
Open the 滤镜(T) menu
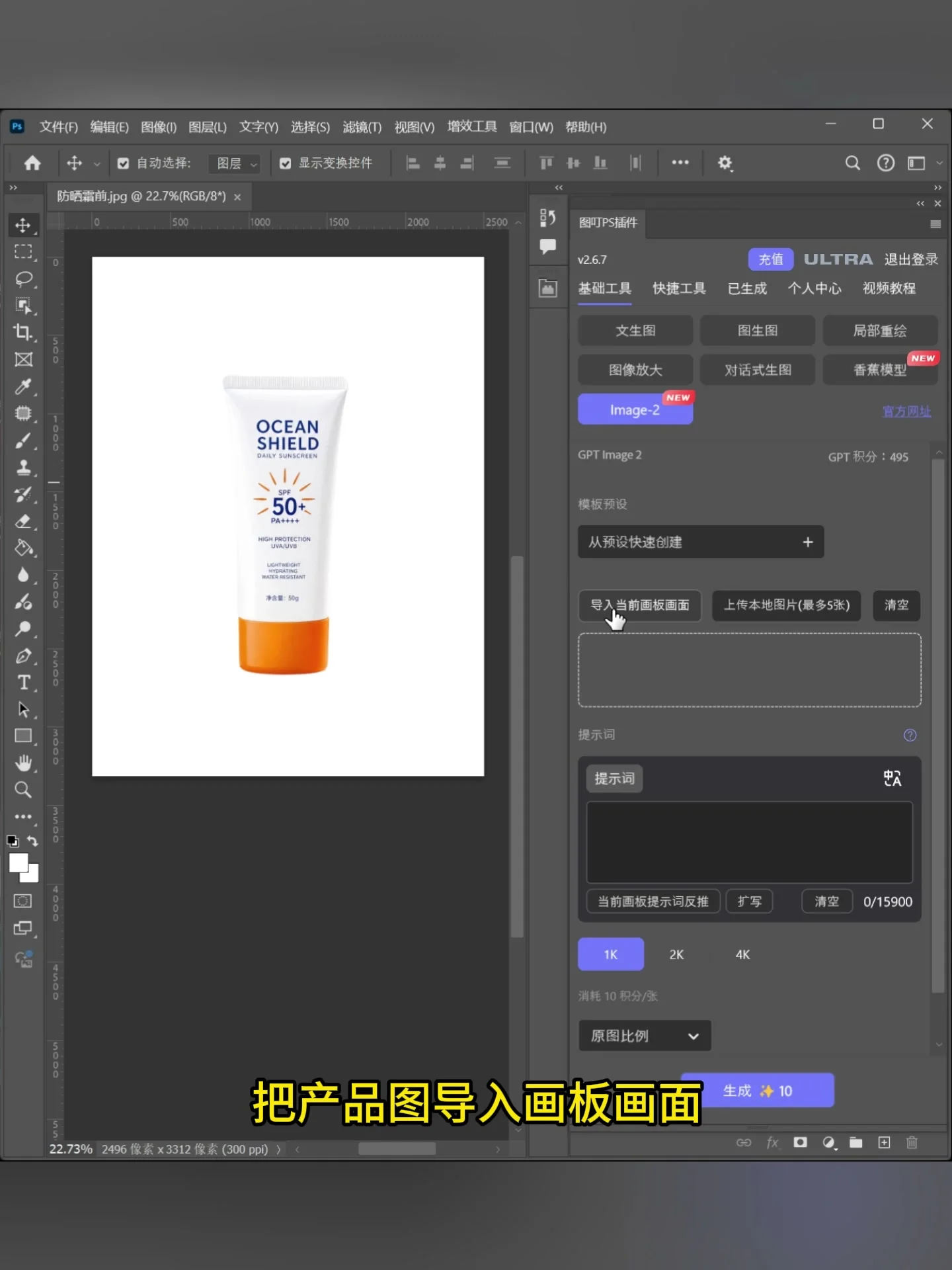coord(362,126)
